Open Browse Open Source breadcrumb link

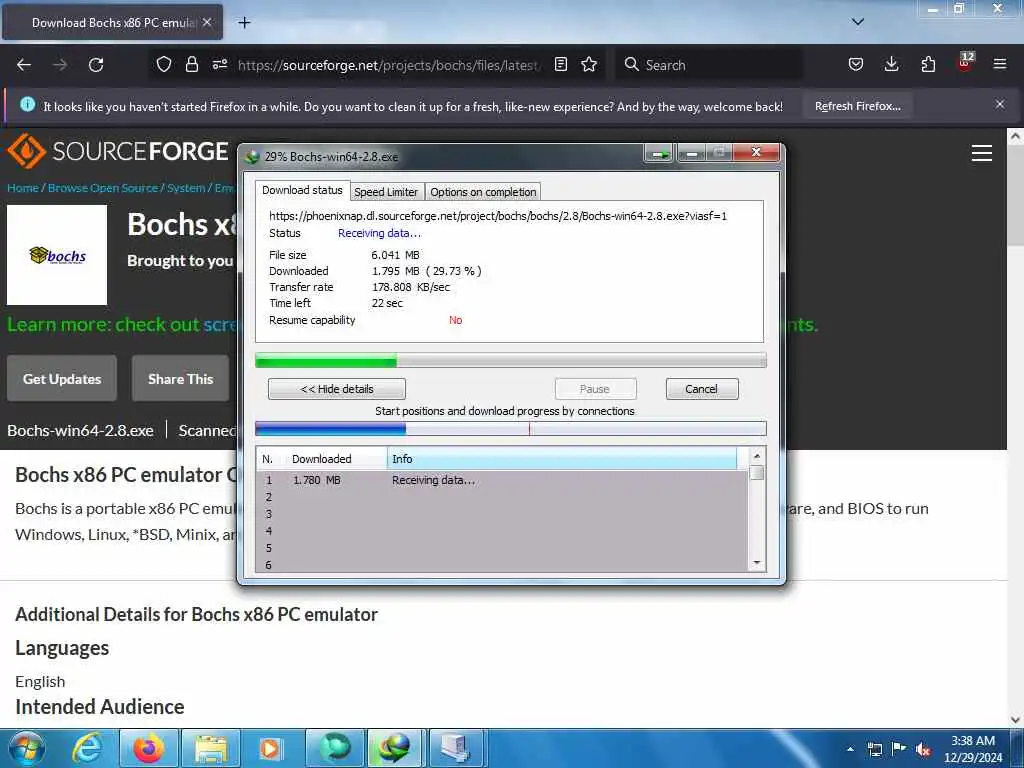pos(103,188)
